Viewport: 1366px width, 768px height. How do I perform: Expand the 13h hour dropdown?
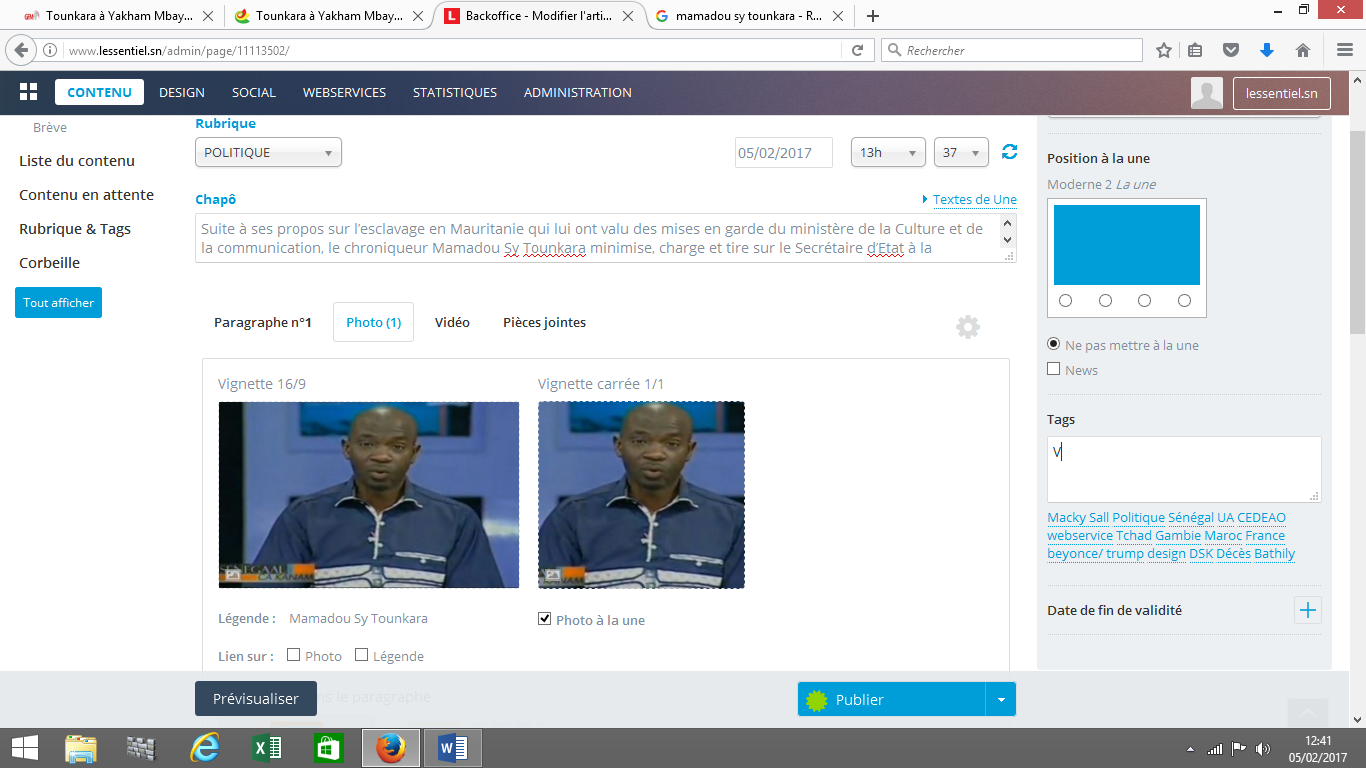point(887,152)
